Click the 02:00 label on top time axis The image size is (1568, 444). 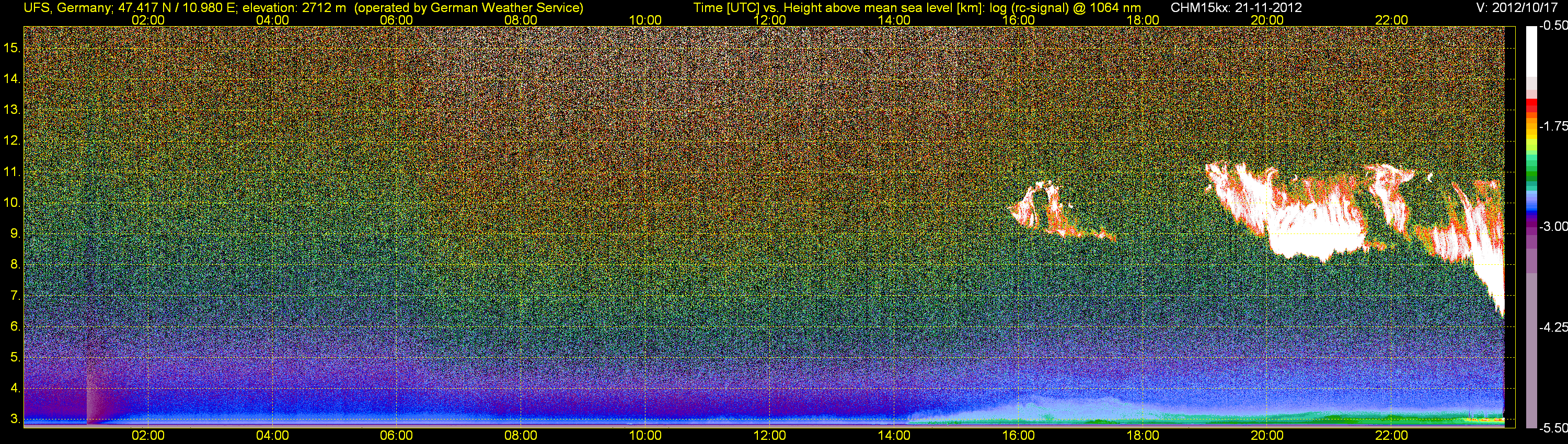[148, 20]
